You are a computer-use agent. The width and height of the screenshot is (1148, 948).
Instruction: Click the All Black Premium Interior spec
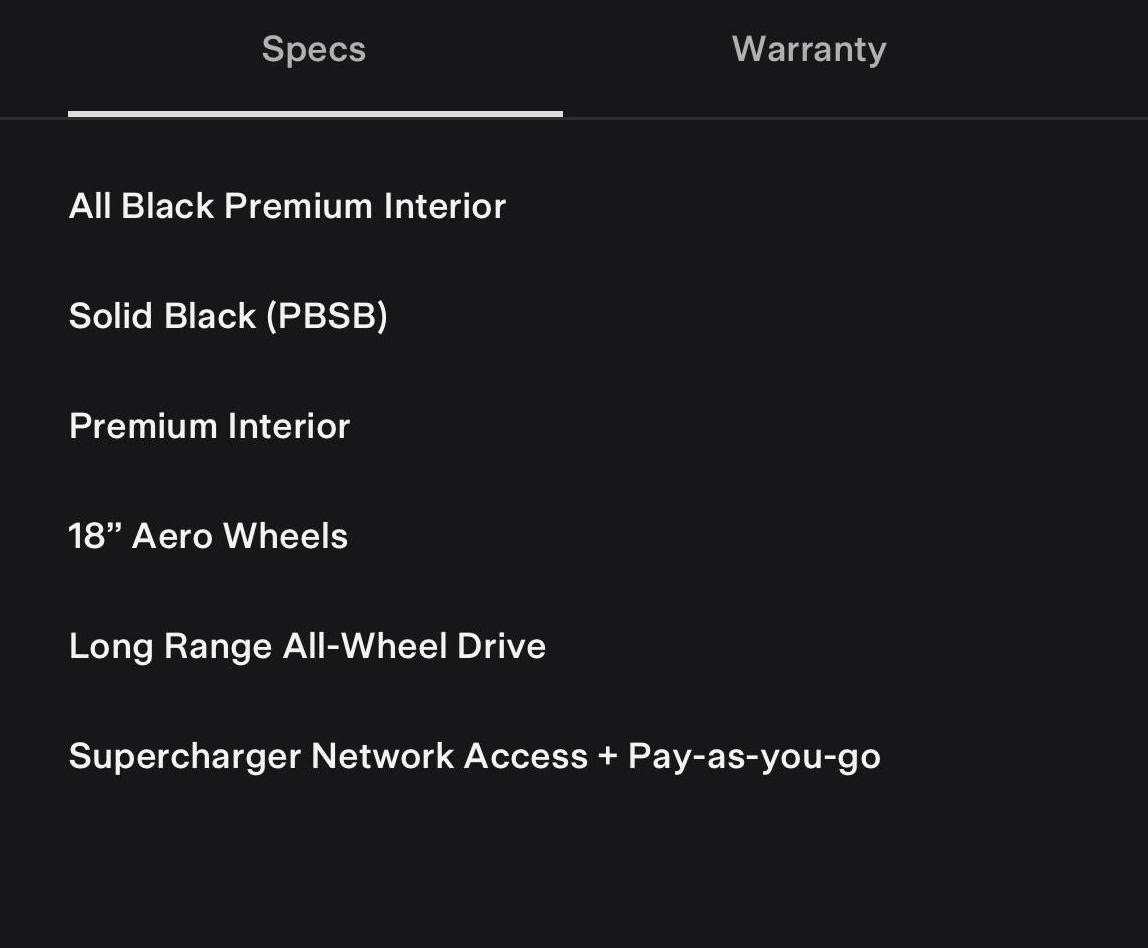(x=287, y=206)
